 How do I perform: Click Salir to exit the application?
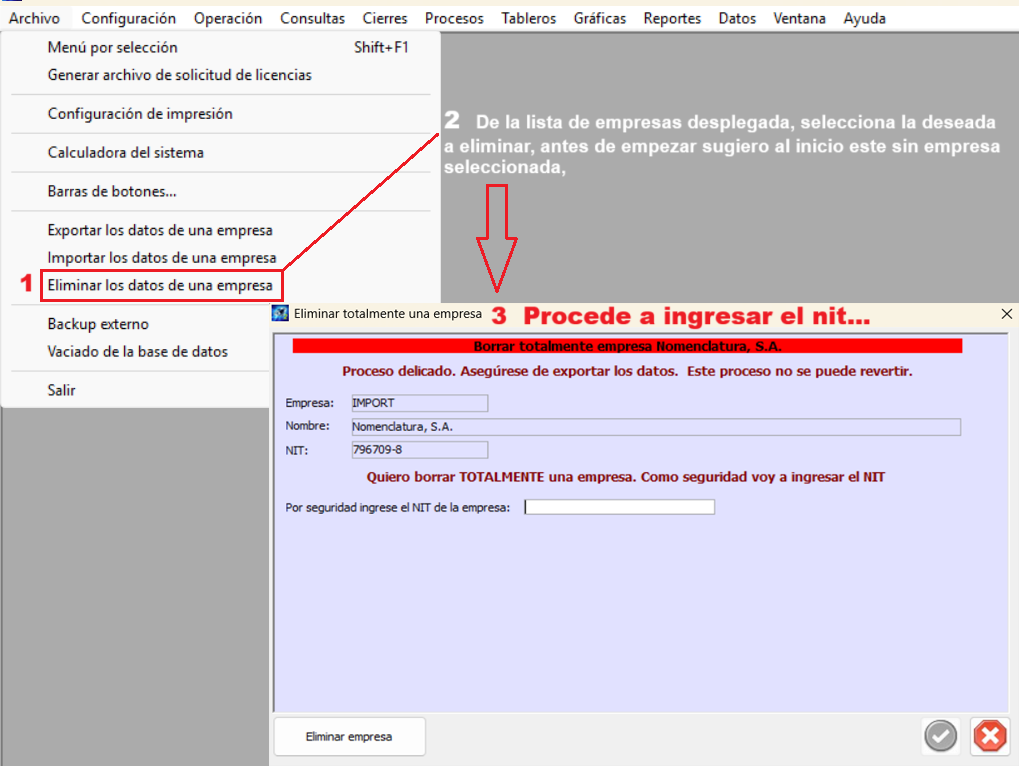[62, 390]
